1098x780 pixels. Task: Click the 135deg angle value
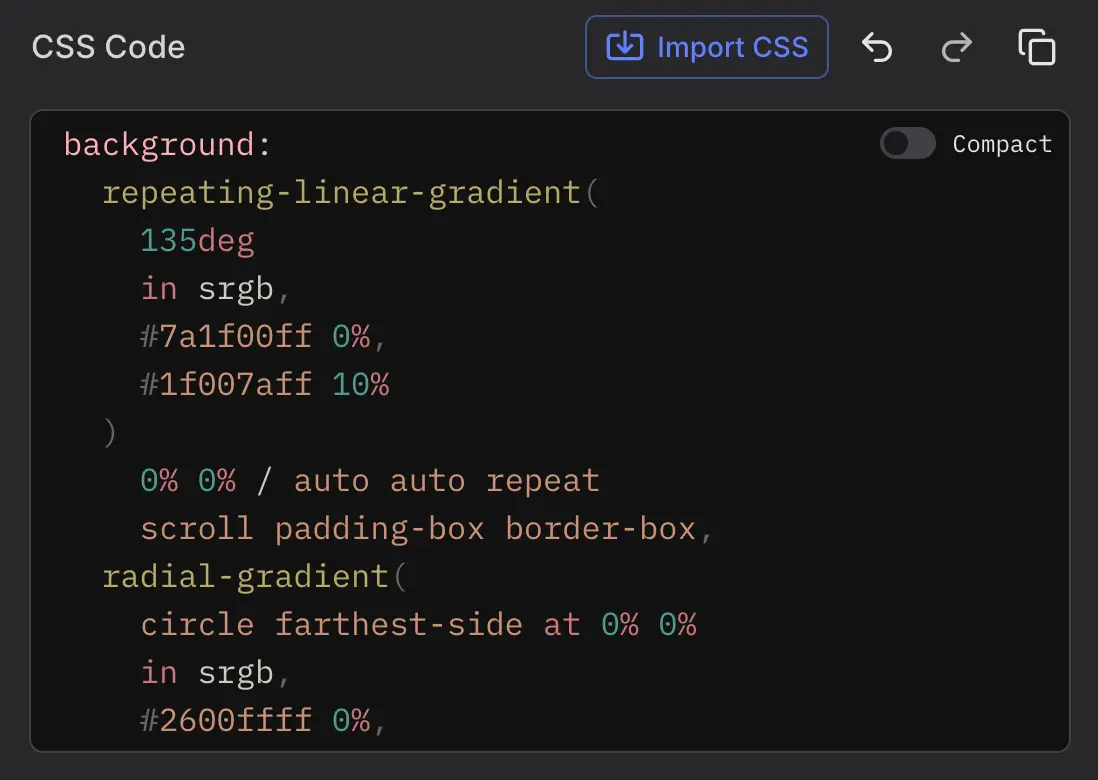click(x=197, y=240)
